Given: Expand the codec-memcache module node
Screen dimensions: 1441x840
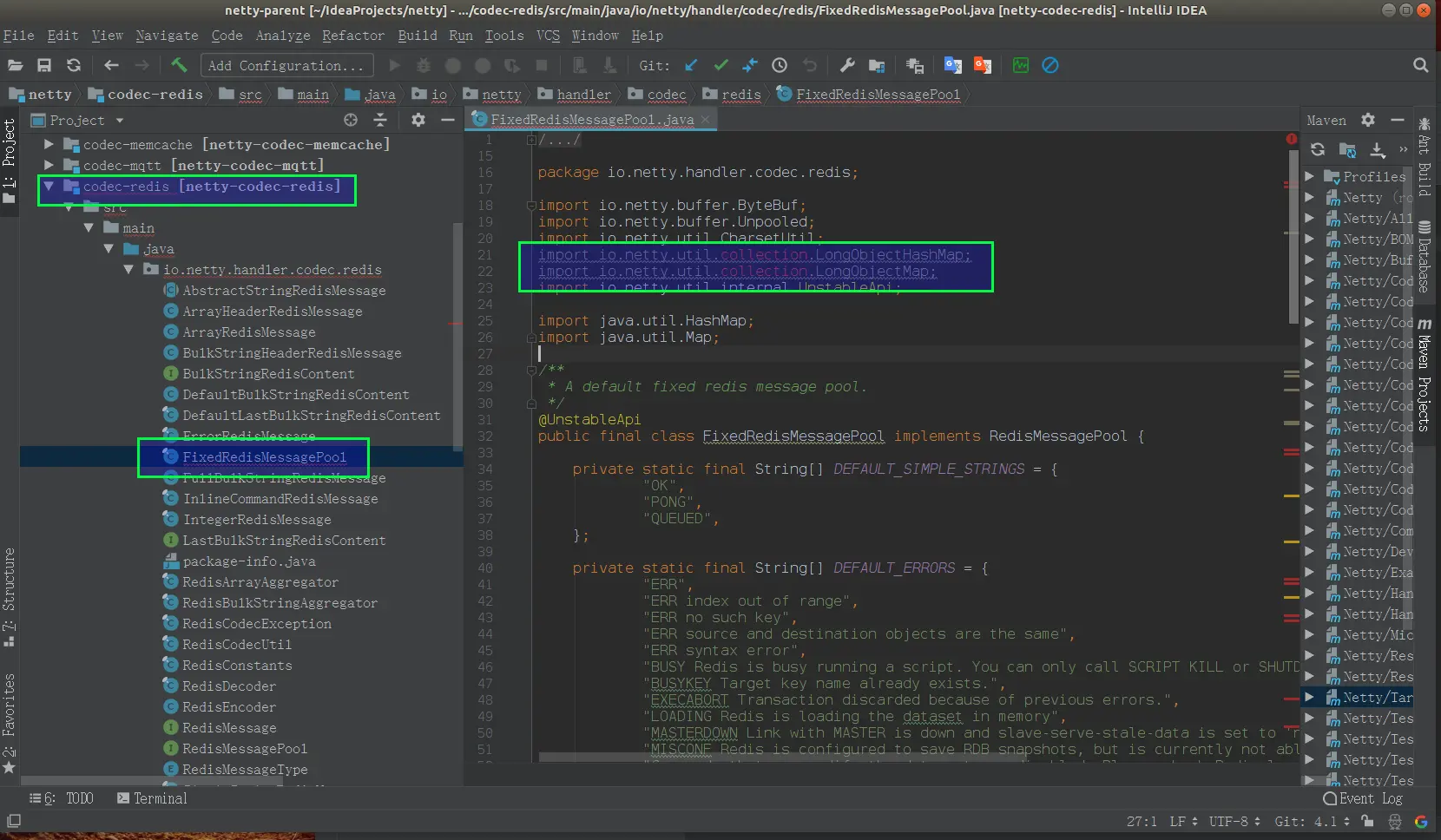Looking at the screenshot, I should 49,144.
